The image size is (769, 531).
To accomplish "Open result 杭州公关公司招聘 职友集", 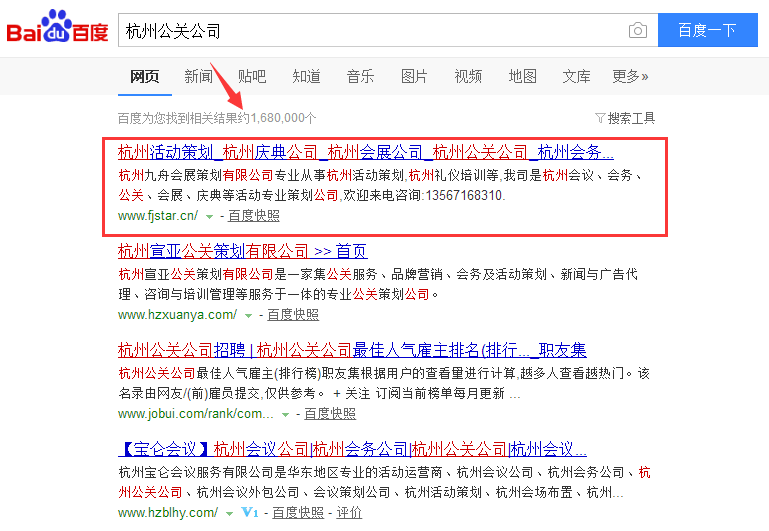I will [352, 350].
